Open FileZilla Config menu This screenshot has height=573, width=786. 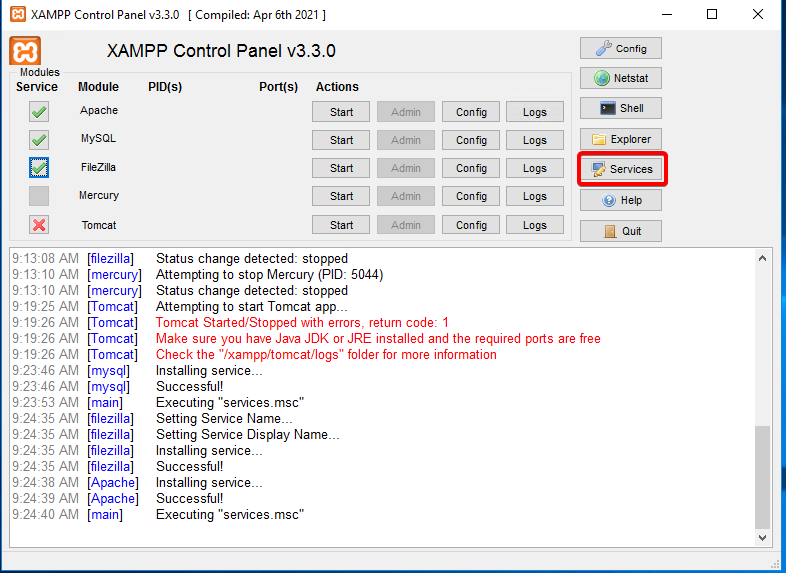point(471,168)
